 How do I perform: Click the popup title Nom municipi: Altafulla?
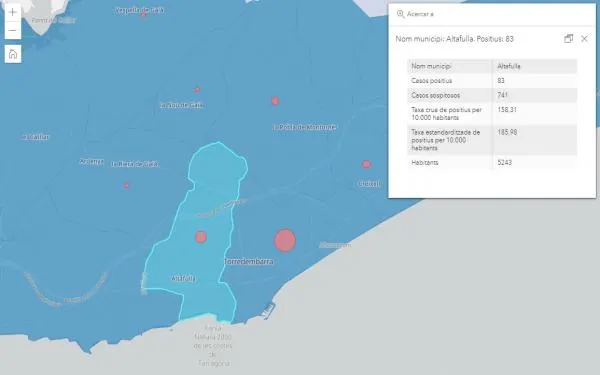tap(455, 39)
